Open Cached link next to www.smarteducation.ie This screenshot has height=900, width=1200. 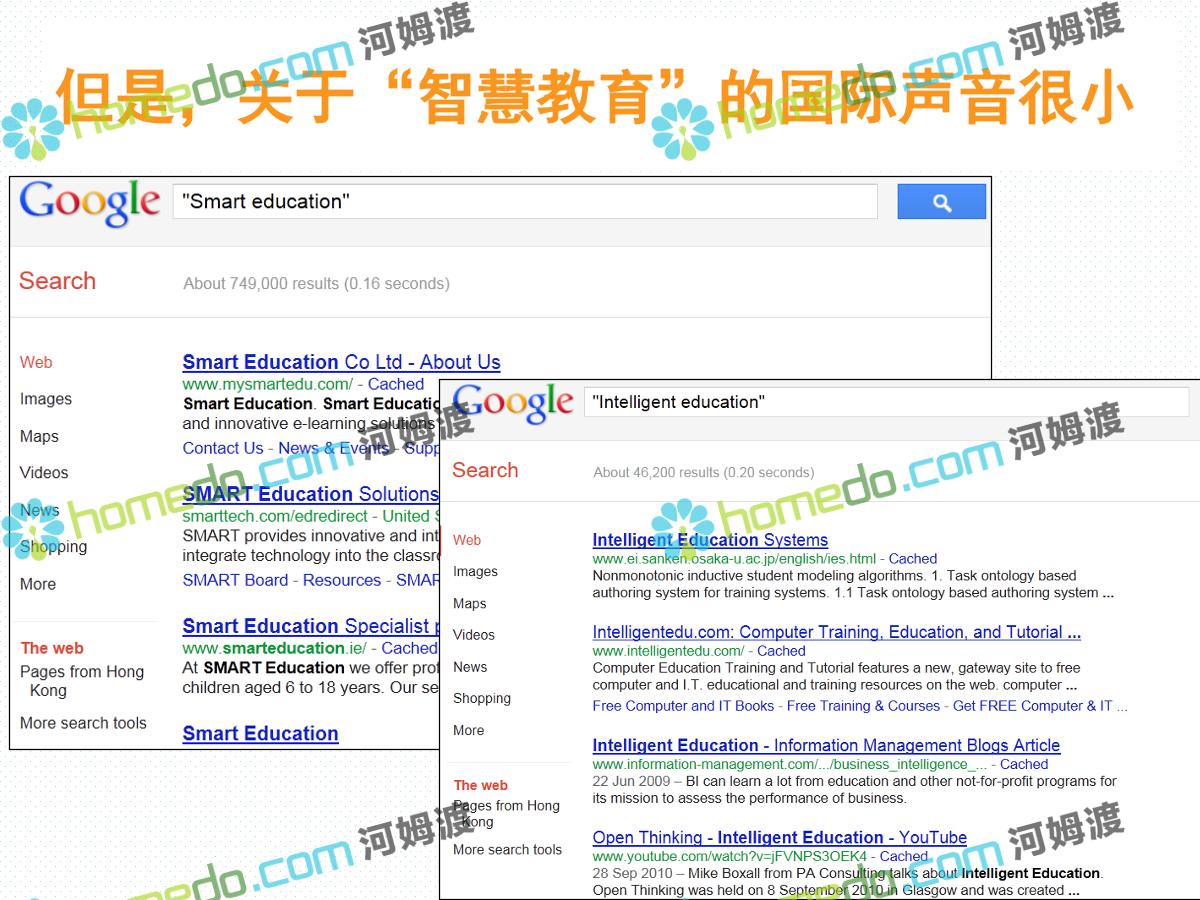[409, 648]
